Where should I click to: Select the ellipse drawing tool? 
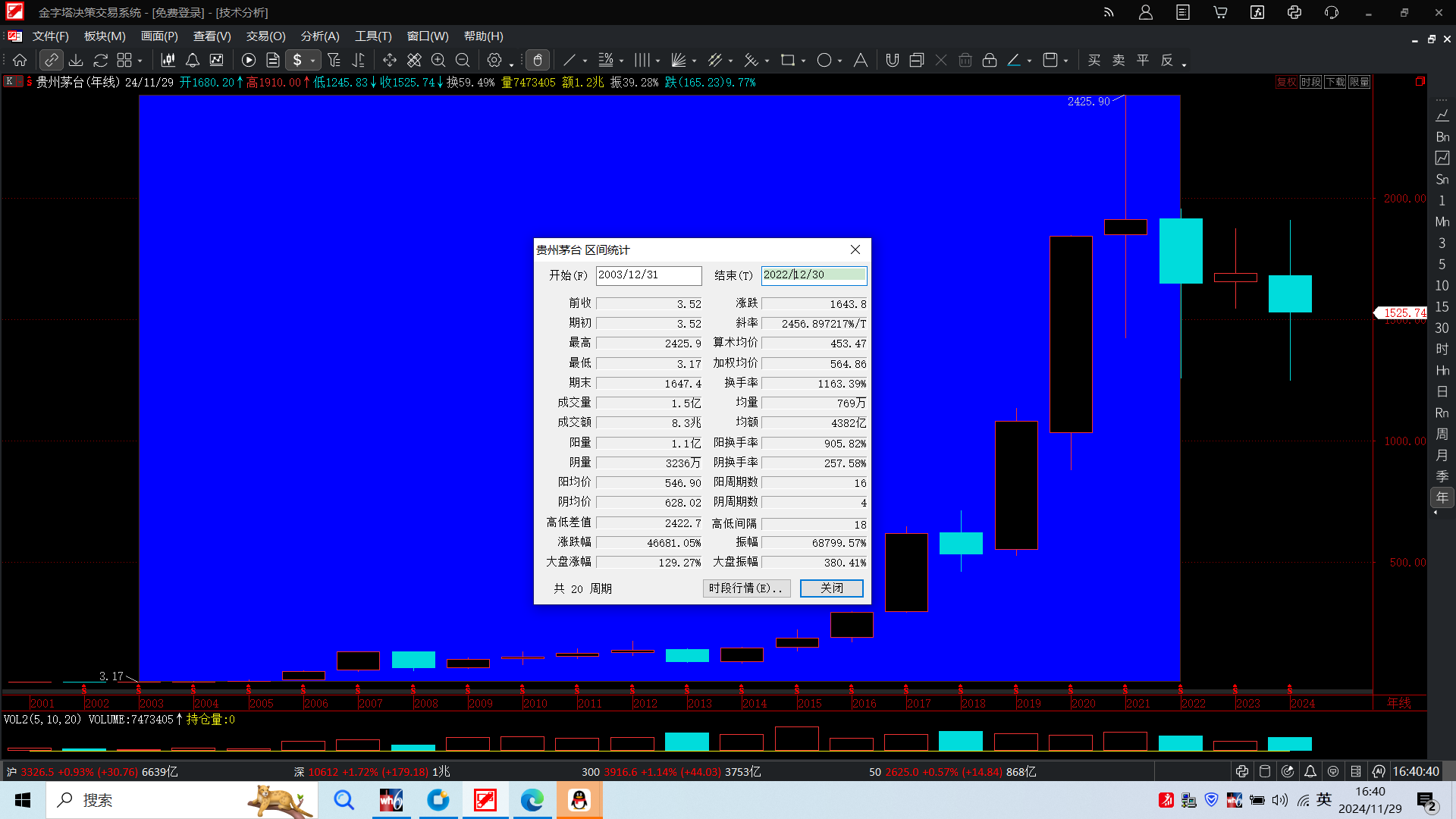point(824,60)
